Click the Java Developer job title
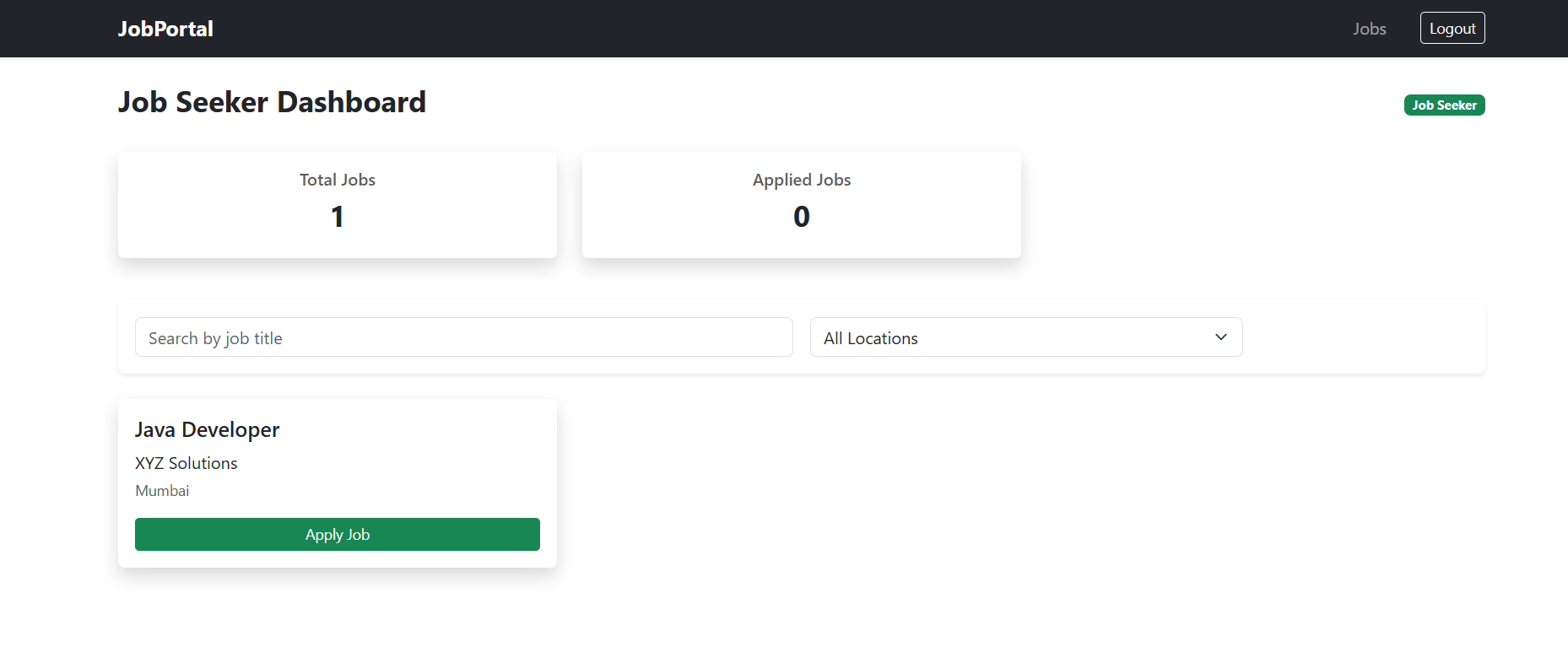 207,430
